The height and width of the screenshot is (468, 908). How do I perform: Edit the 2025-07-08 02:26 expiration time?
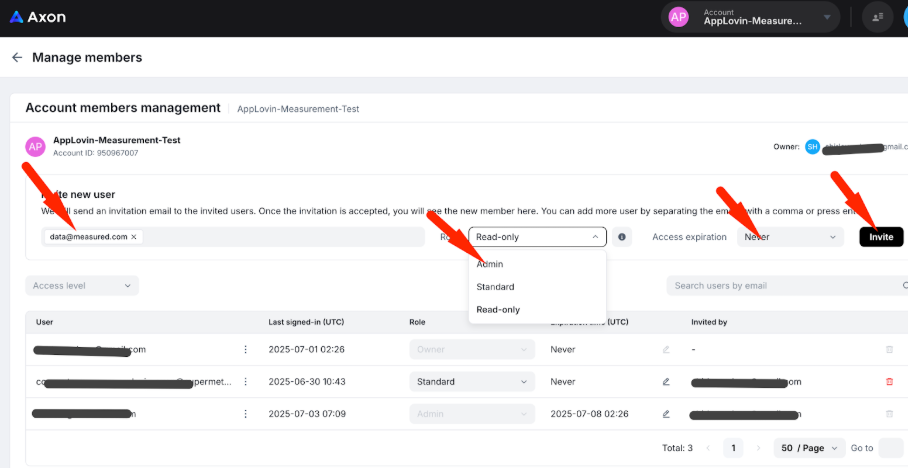point(666,414)
